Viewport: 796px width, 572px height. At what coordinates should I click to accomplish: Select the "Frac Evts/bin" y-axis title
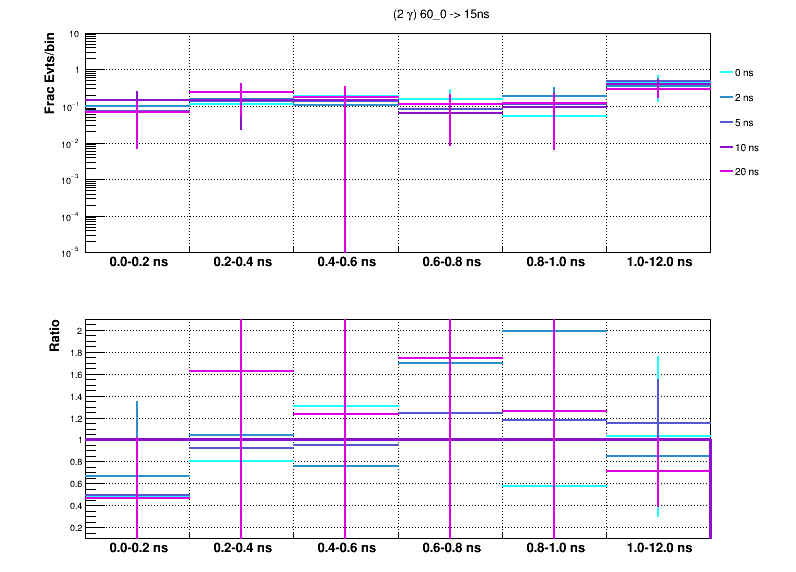pos(50,73)
